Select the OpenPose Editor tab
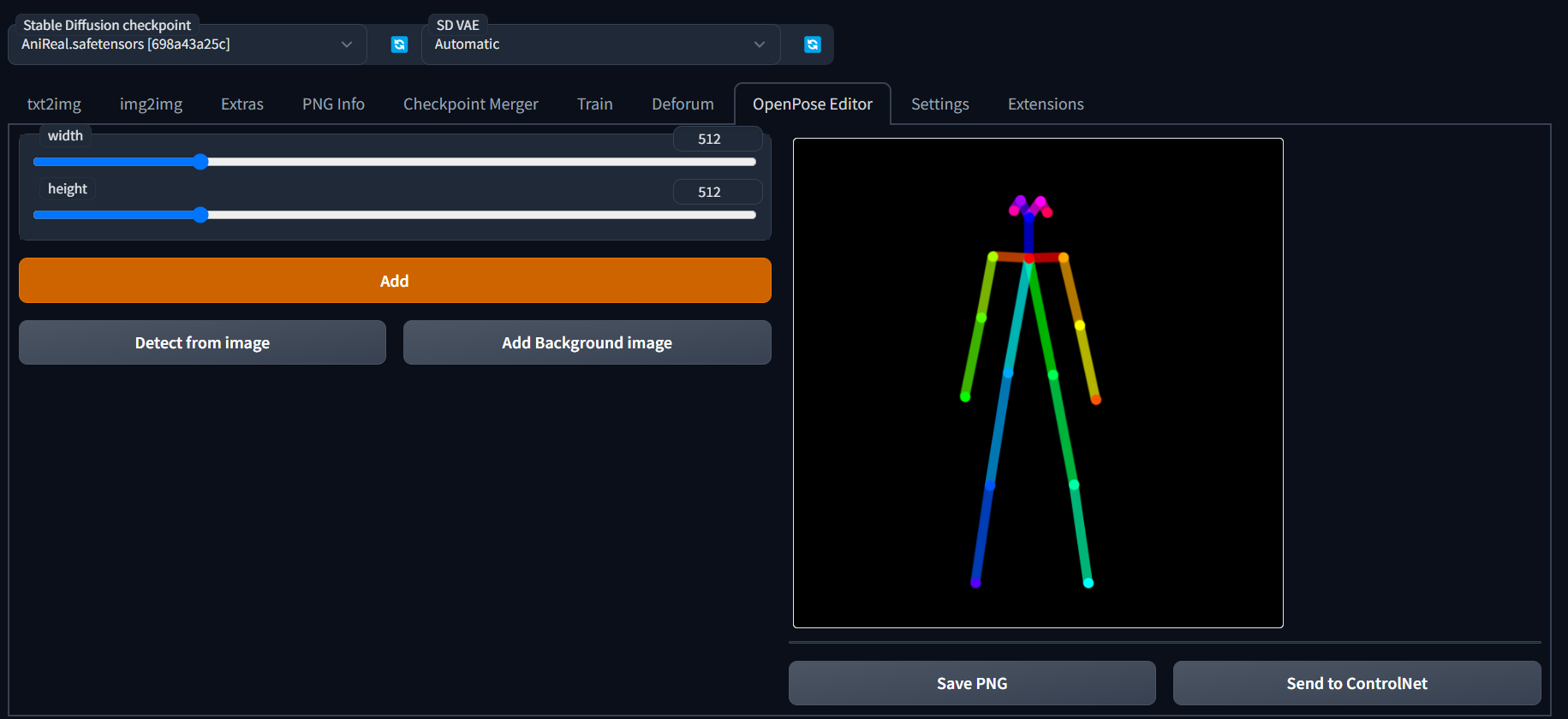The height and width of the screenshot is (719, 1568). (x=813, y=104)
